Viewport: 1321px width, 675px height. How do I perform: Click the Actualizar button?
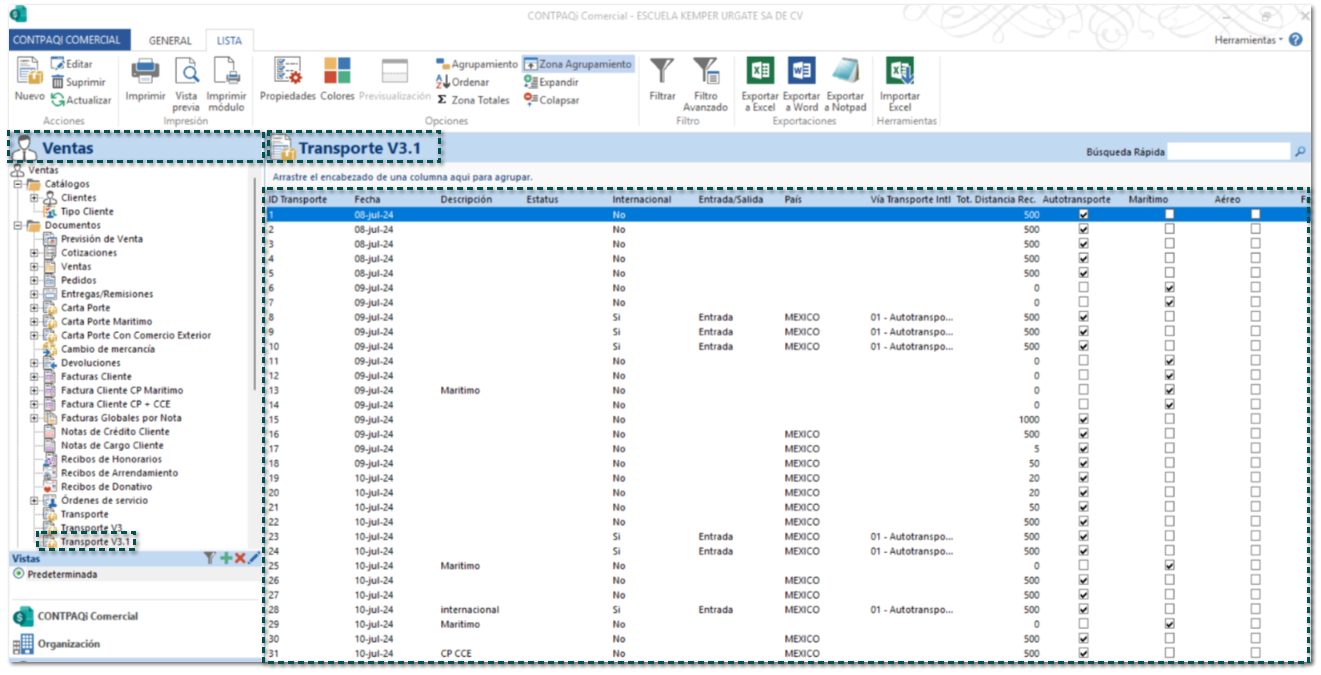pyautogui.click(x=82, y=100)
